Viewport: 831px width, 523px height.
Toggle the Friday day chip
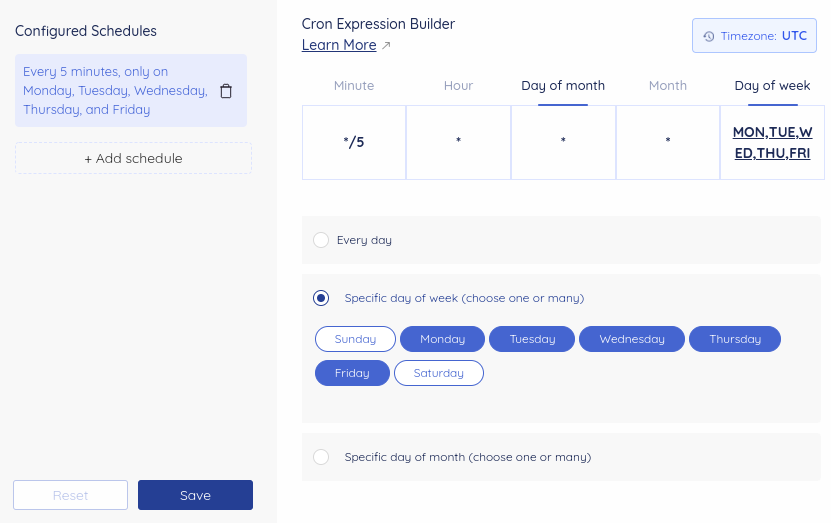tap(352, 373)
